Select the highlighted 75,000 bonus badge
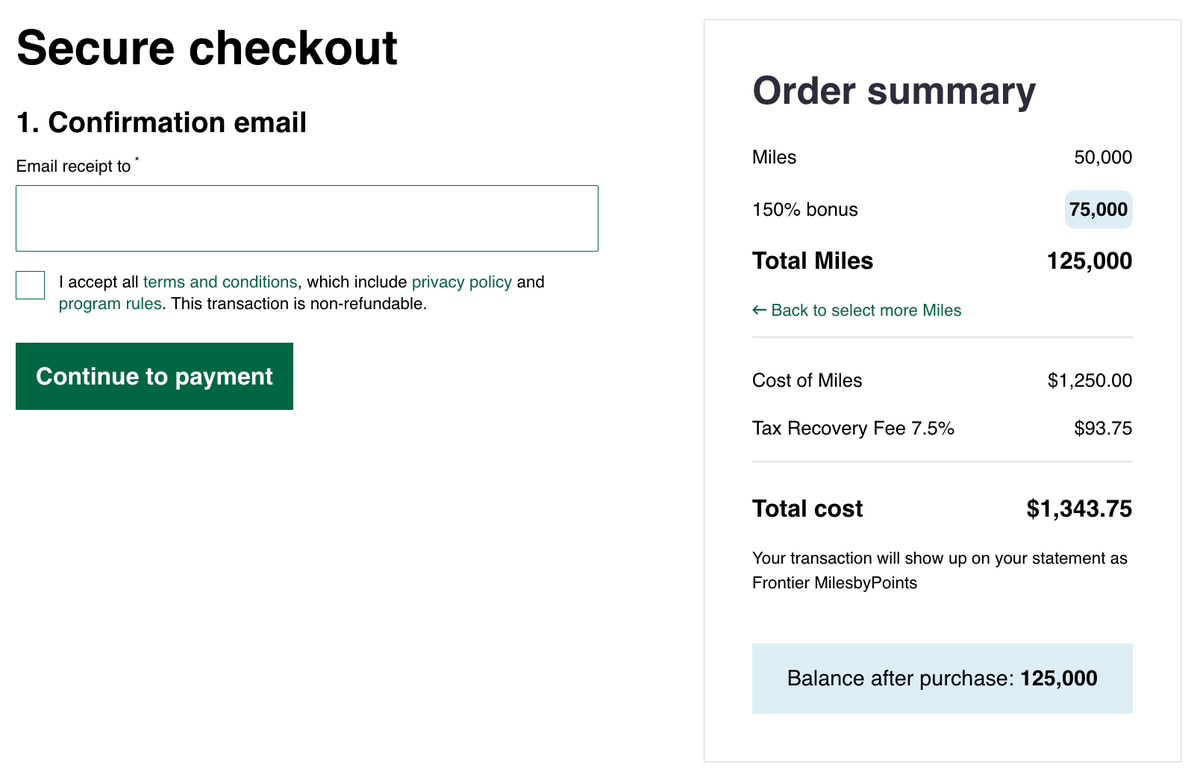This screenshot has width=1200, height=775. pyautogui.click(x=1098, y=209)
